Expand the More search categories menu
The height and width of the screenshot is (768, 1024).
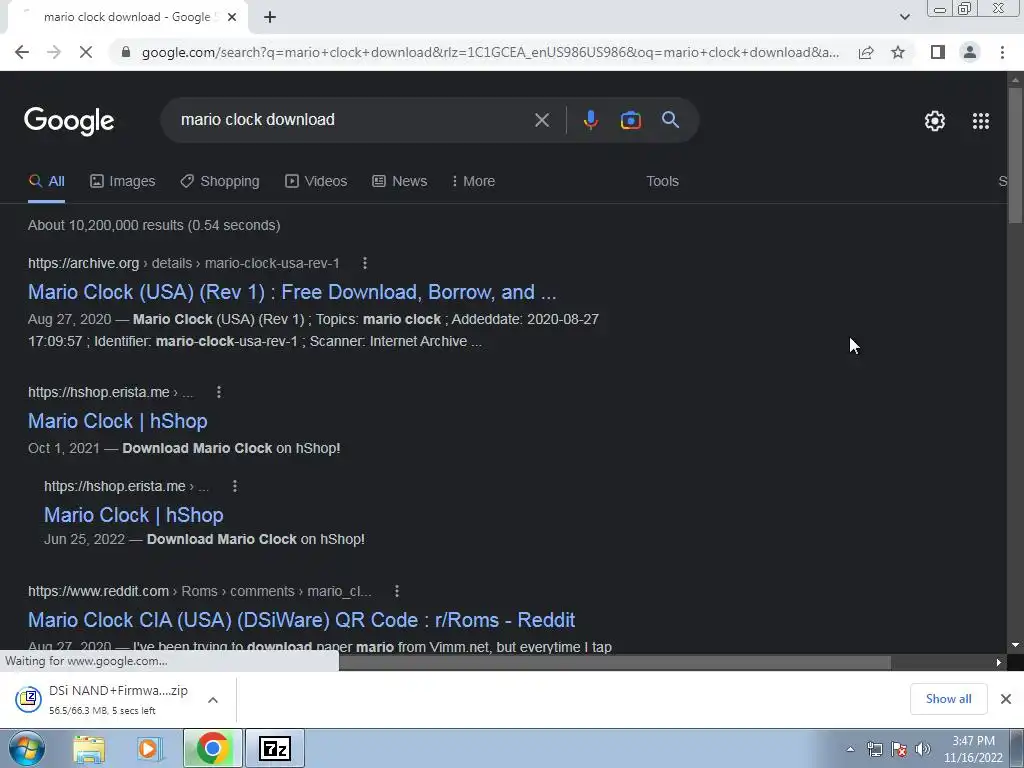[473, 182]
